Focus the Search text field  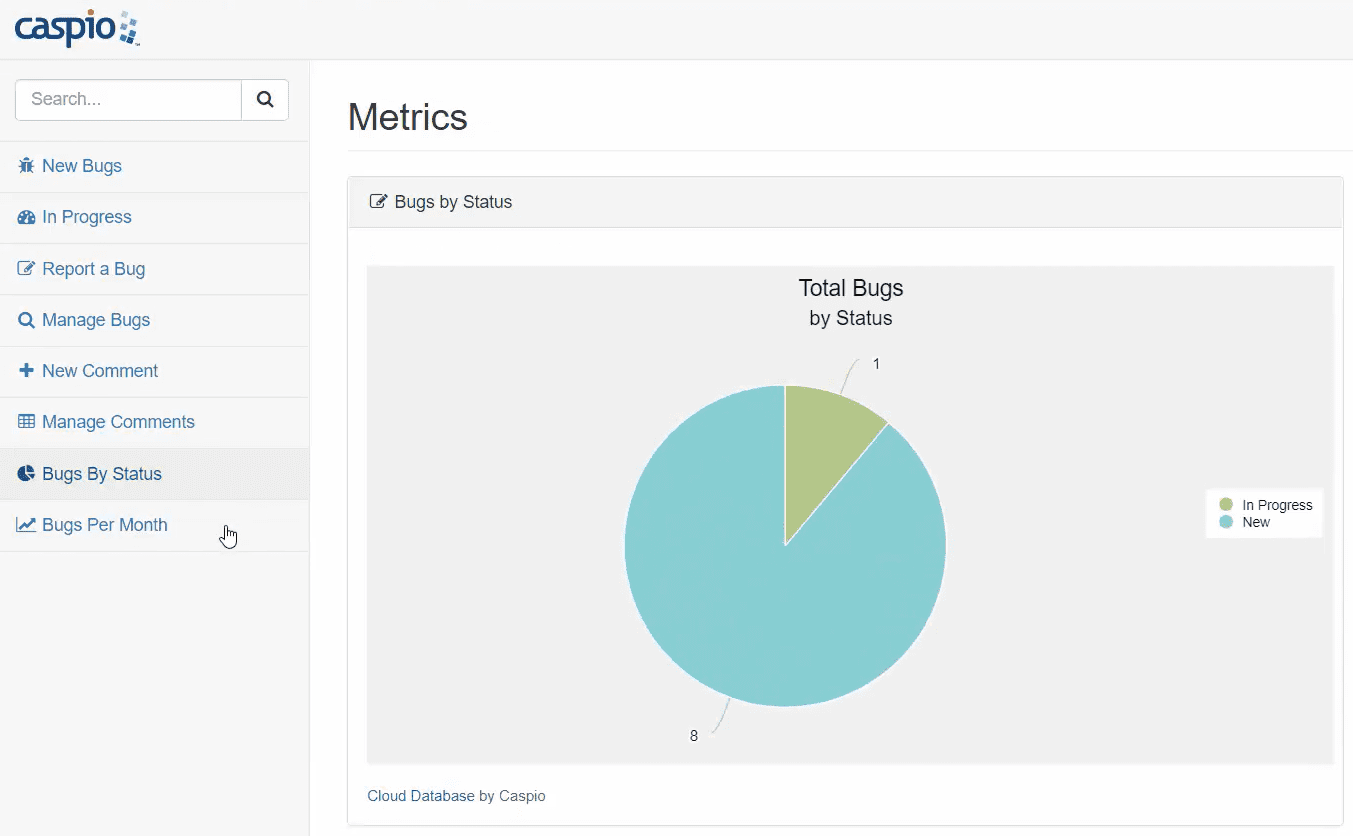128,100
